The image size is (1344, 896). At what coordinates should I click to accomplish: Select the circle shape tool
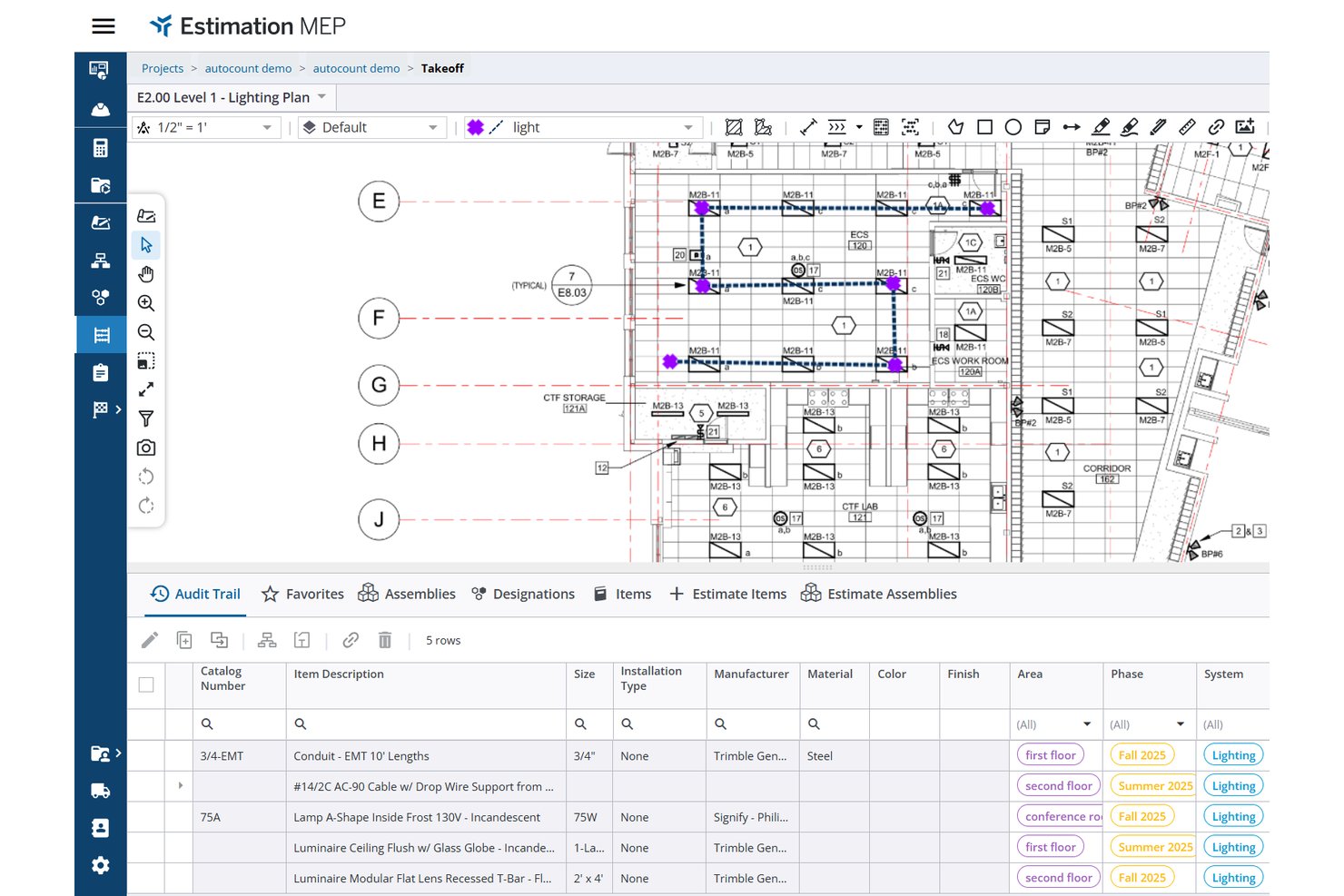[x=1013, y=127]
